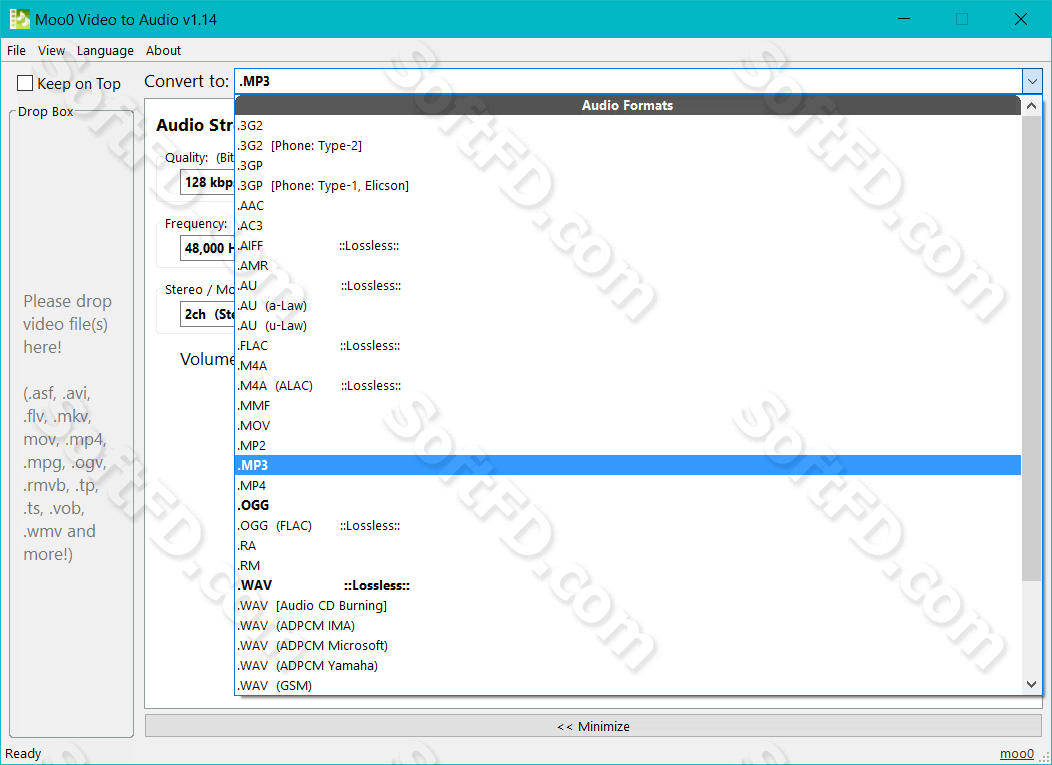The height and width of the screenshot is (765, 1052).
Task: Close the Moo0 Video to Audio window
Action: point(1020,19)
